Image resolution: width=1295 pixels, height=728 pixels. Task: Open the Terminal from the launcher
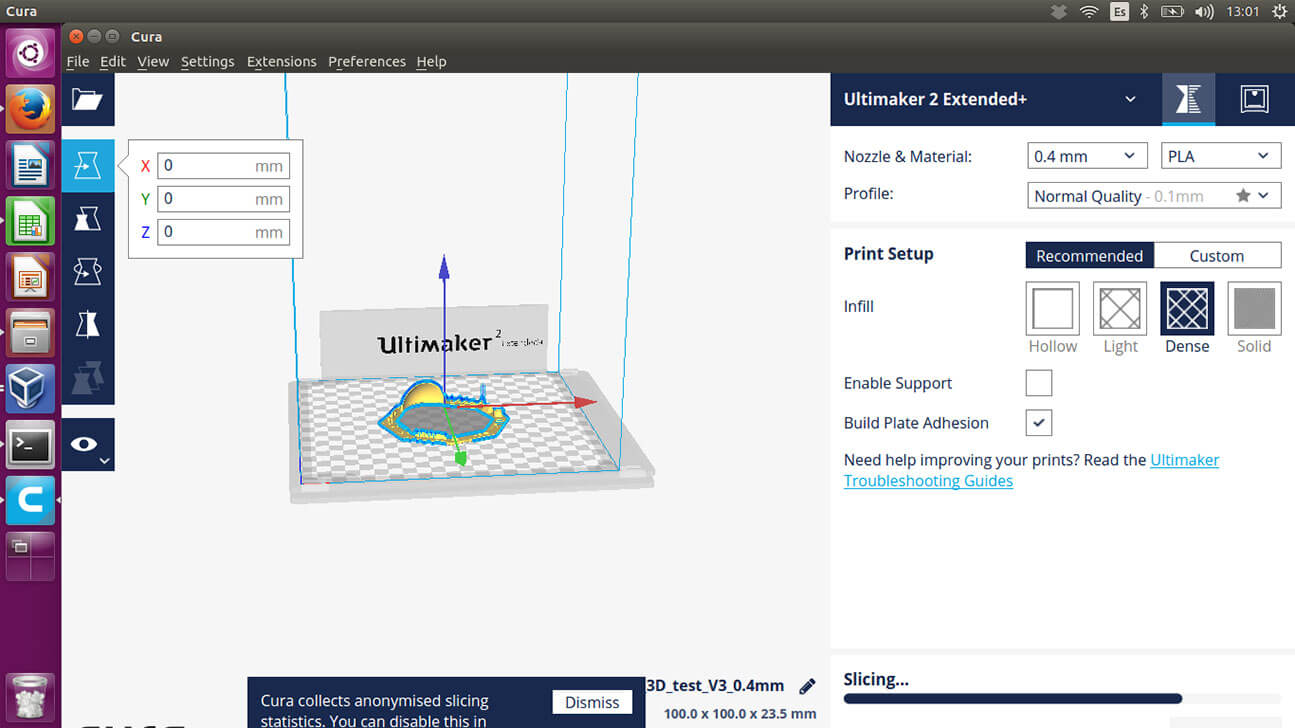click(31, 445)
